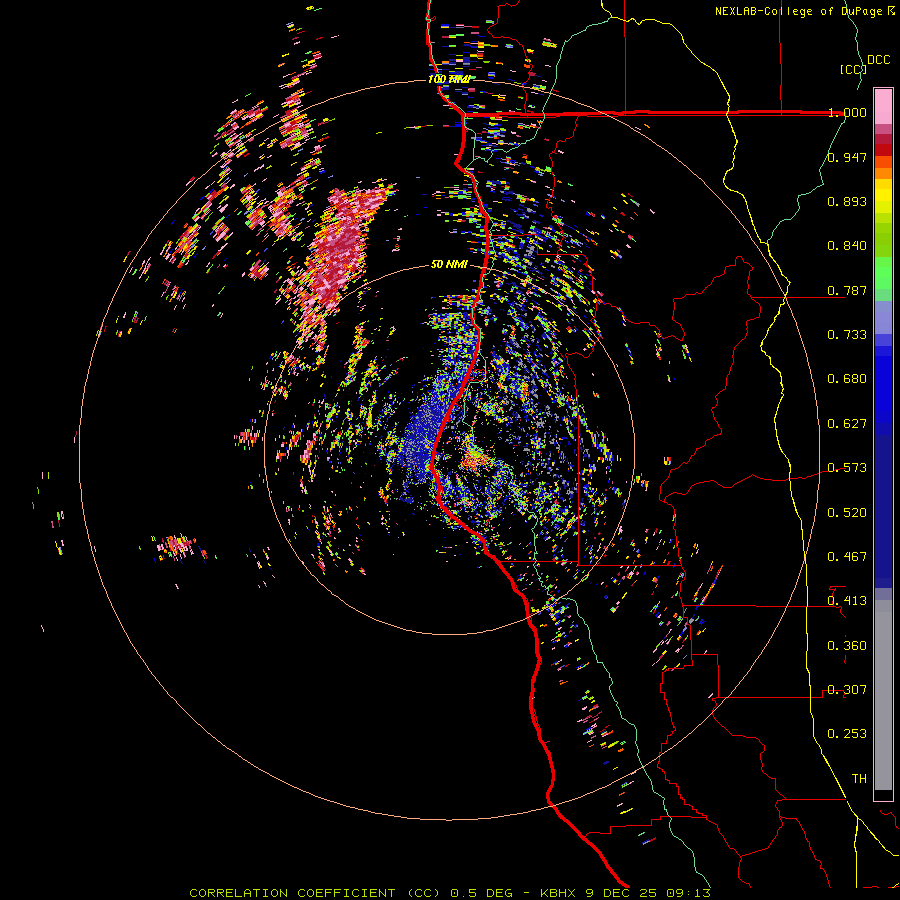
Task: Select the 0.840 legend value
Action: click(x=847, y=246)
